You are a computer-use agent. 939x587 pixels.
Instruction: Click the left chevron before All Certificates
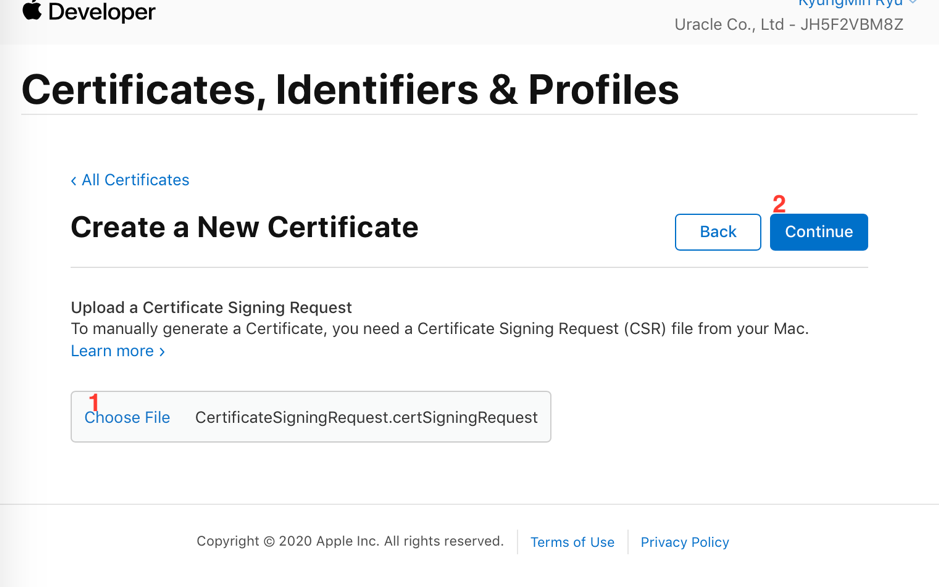(74, 180)
